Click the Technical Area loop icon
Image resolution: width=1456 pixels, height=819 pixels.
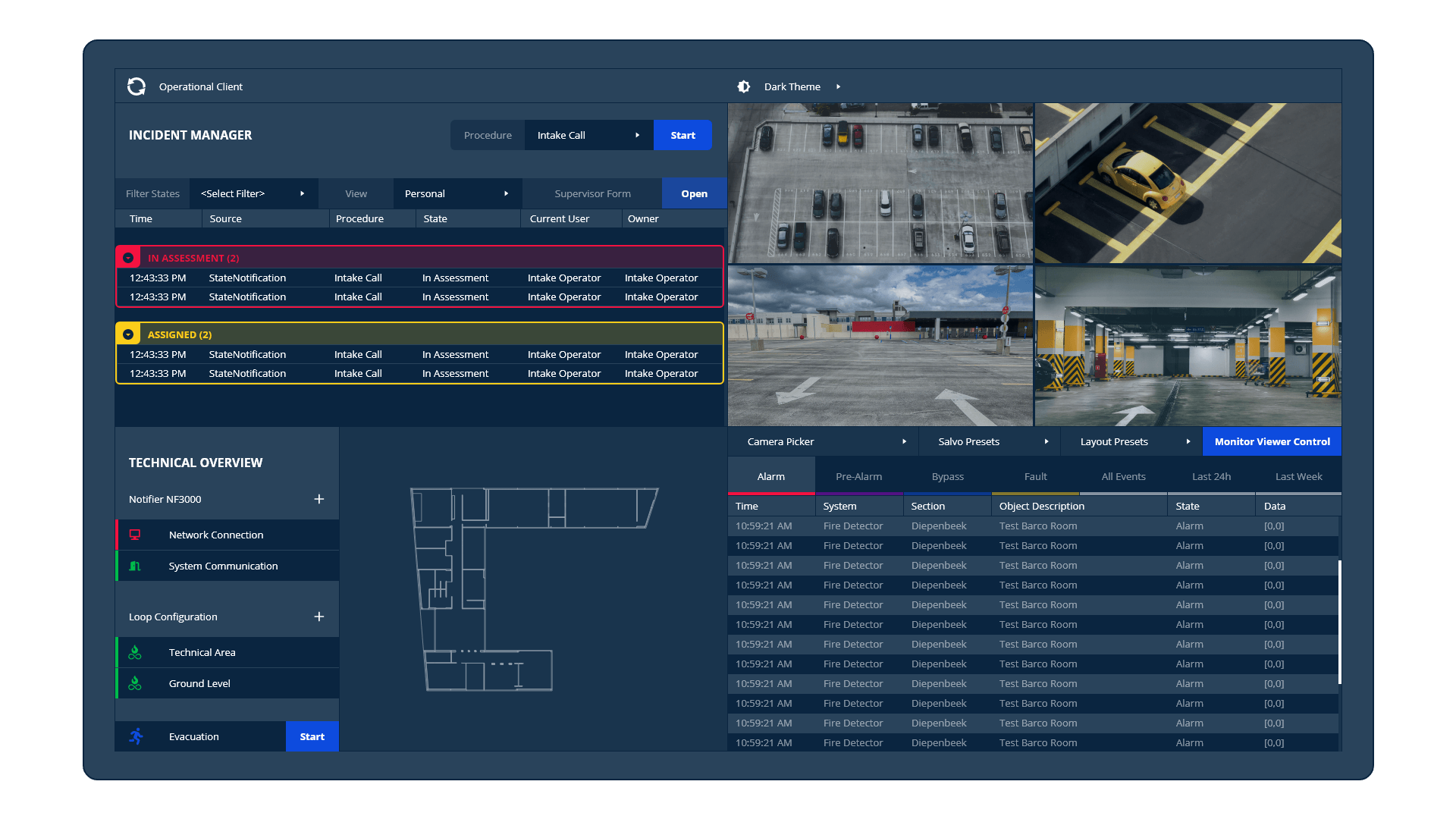click(135, 652)
